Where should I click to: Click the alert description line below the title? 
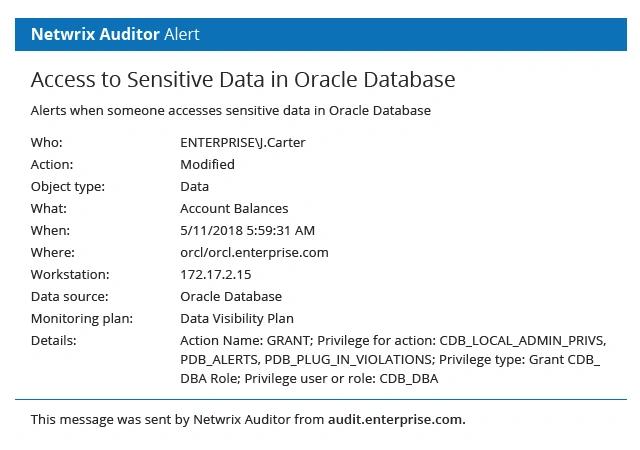[x=231, y=110]
